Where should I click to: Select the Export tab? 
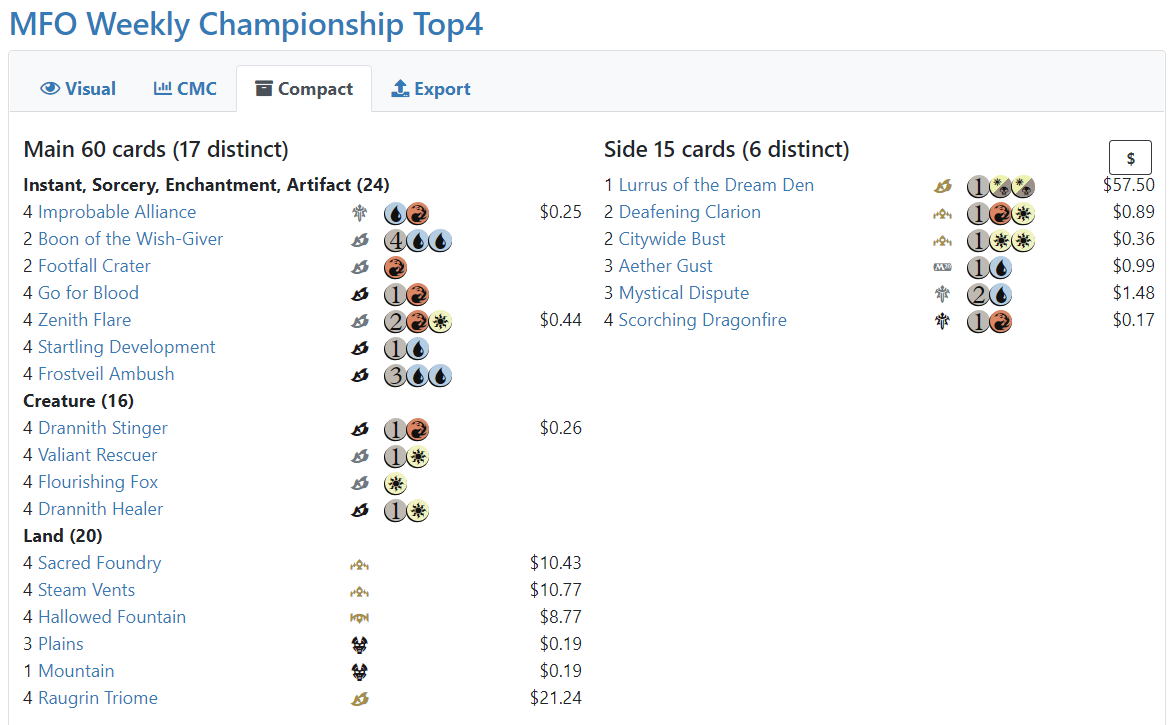coord(430,89)
